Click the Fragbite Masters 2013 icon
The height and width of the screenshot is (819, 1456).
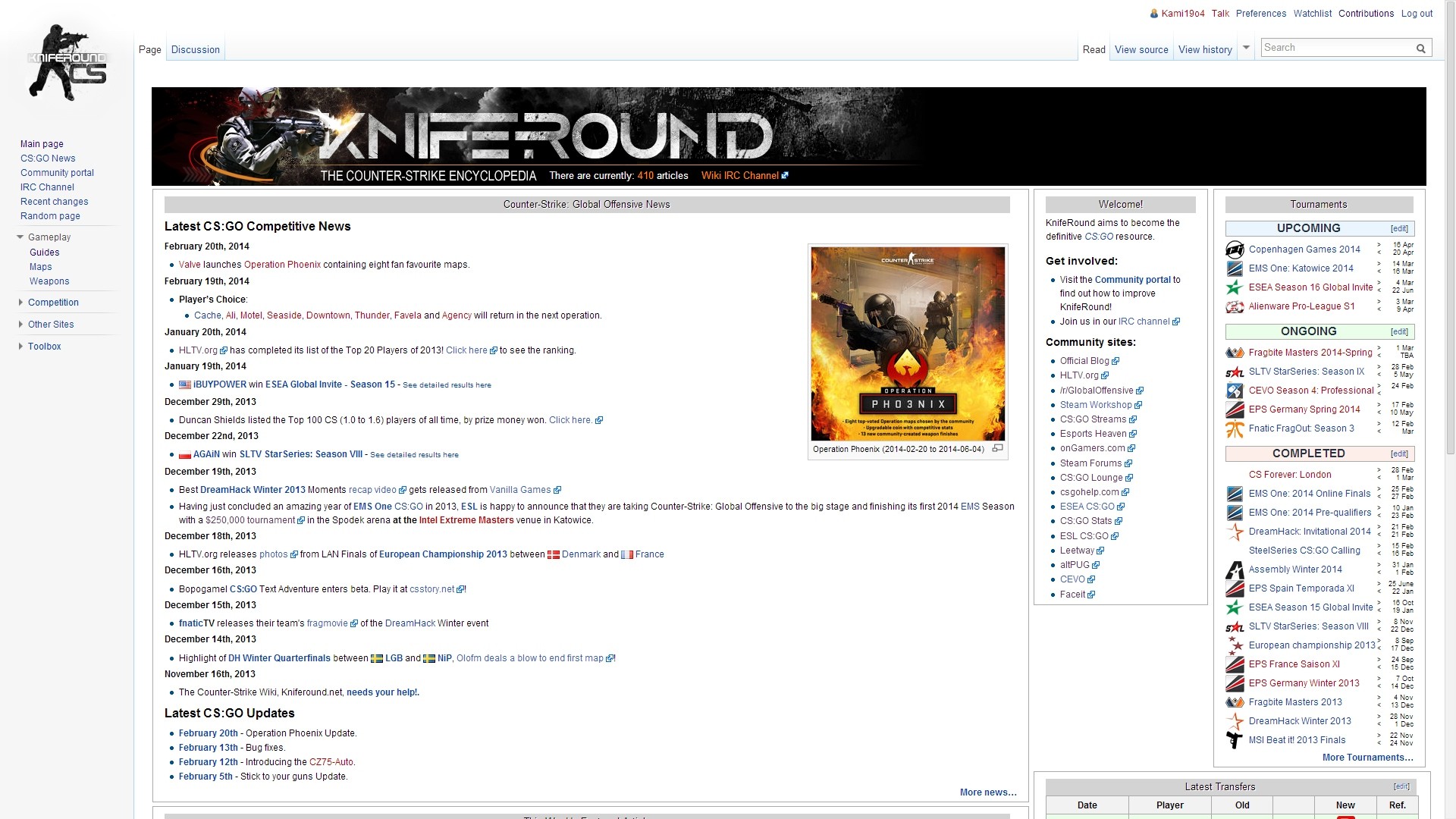pos(1235,702)
